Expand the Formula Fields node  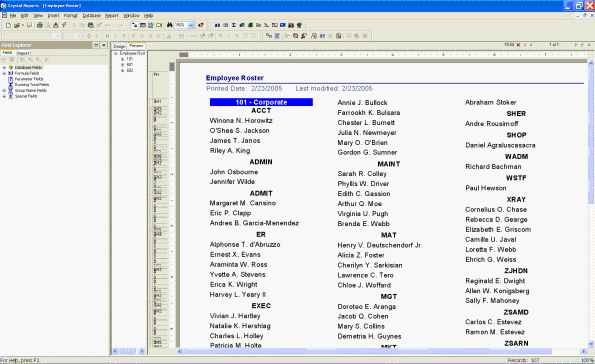pyautogui.click(x=4, y=73)
